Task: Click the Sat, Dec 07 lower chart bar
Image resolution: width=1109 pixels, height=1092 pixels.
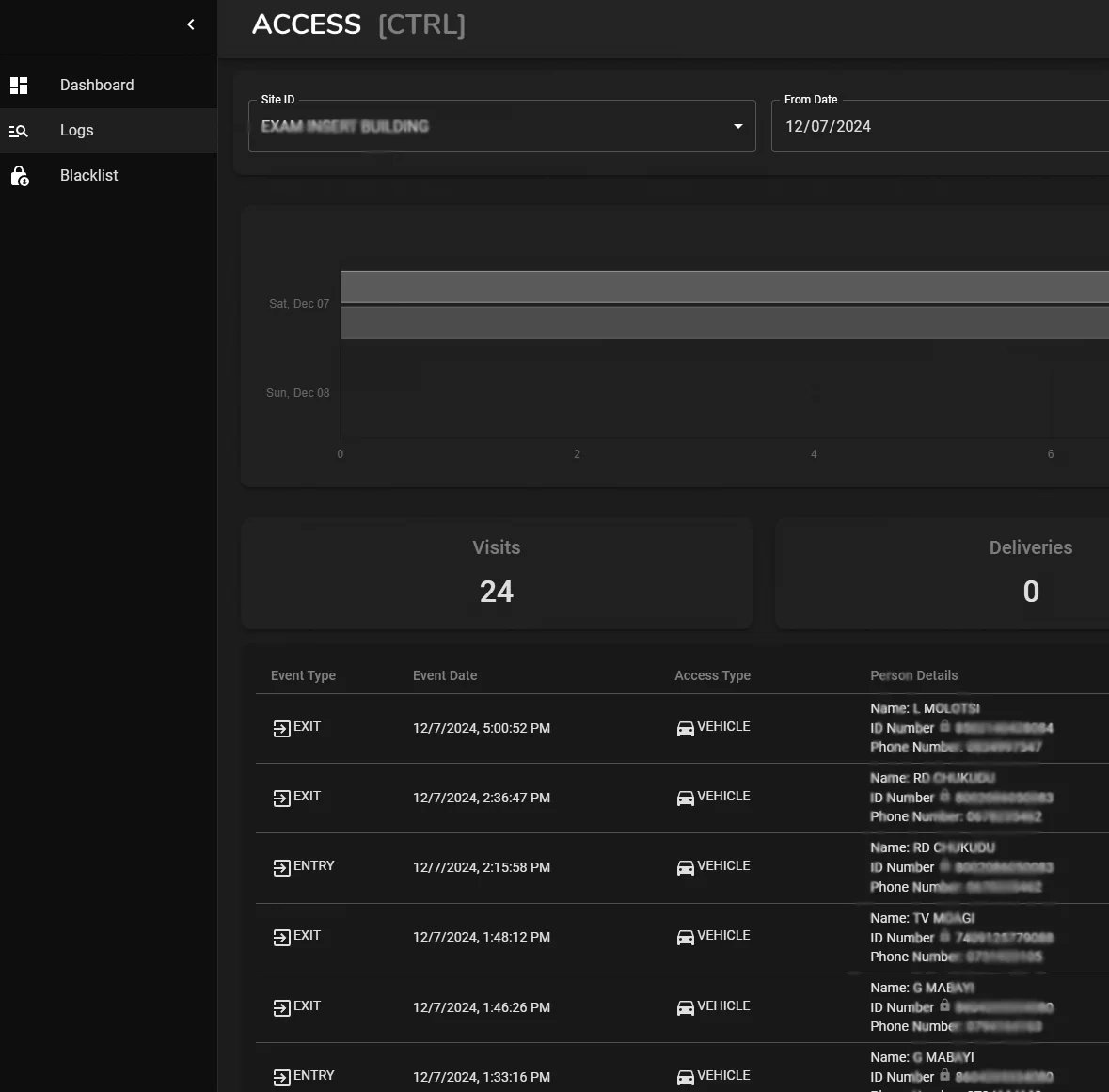Action: pyautogui.click(x=724, y=323)
